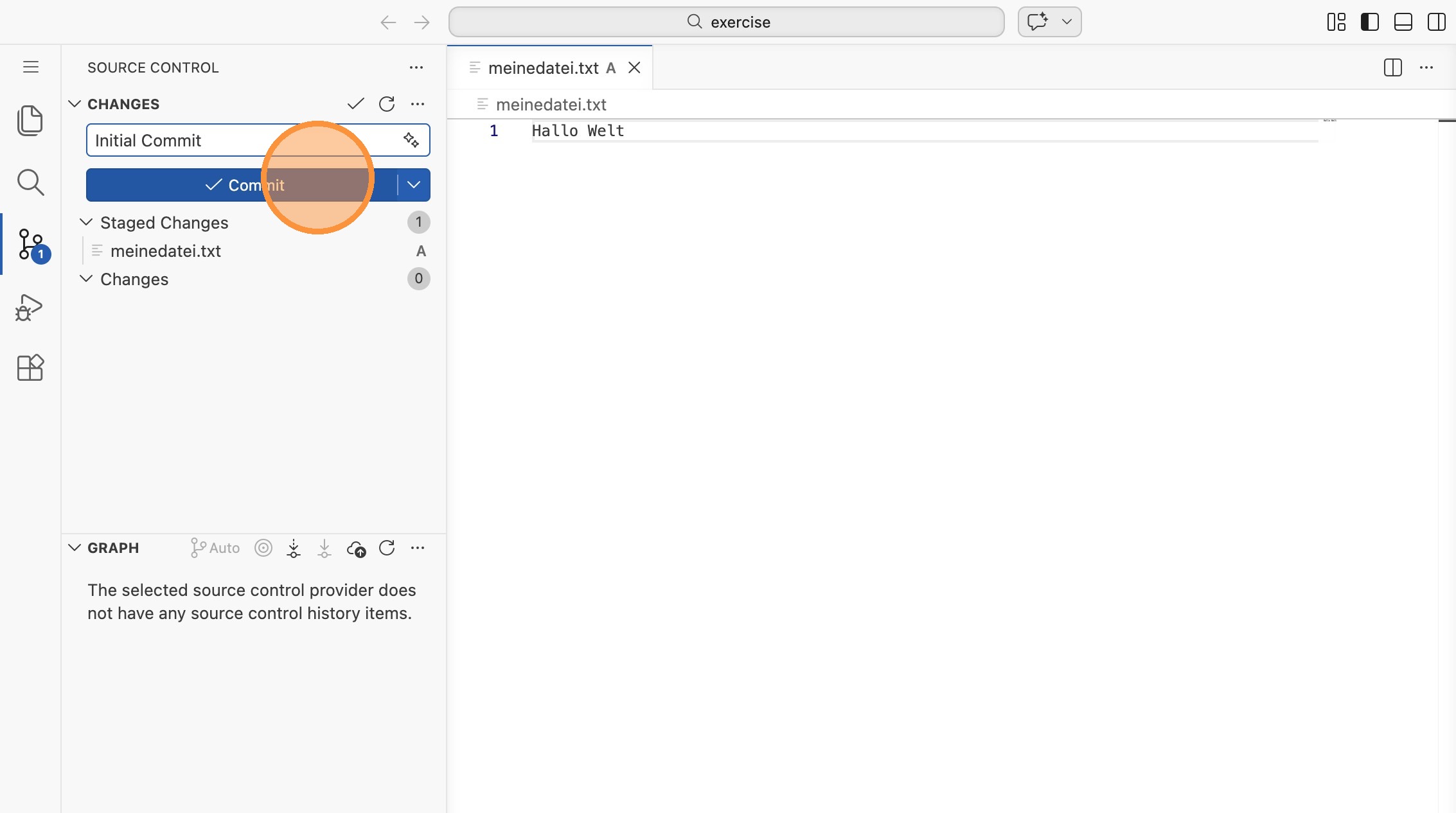Toggle the secondary side bar visibility

pos(1436,22)
